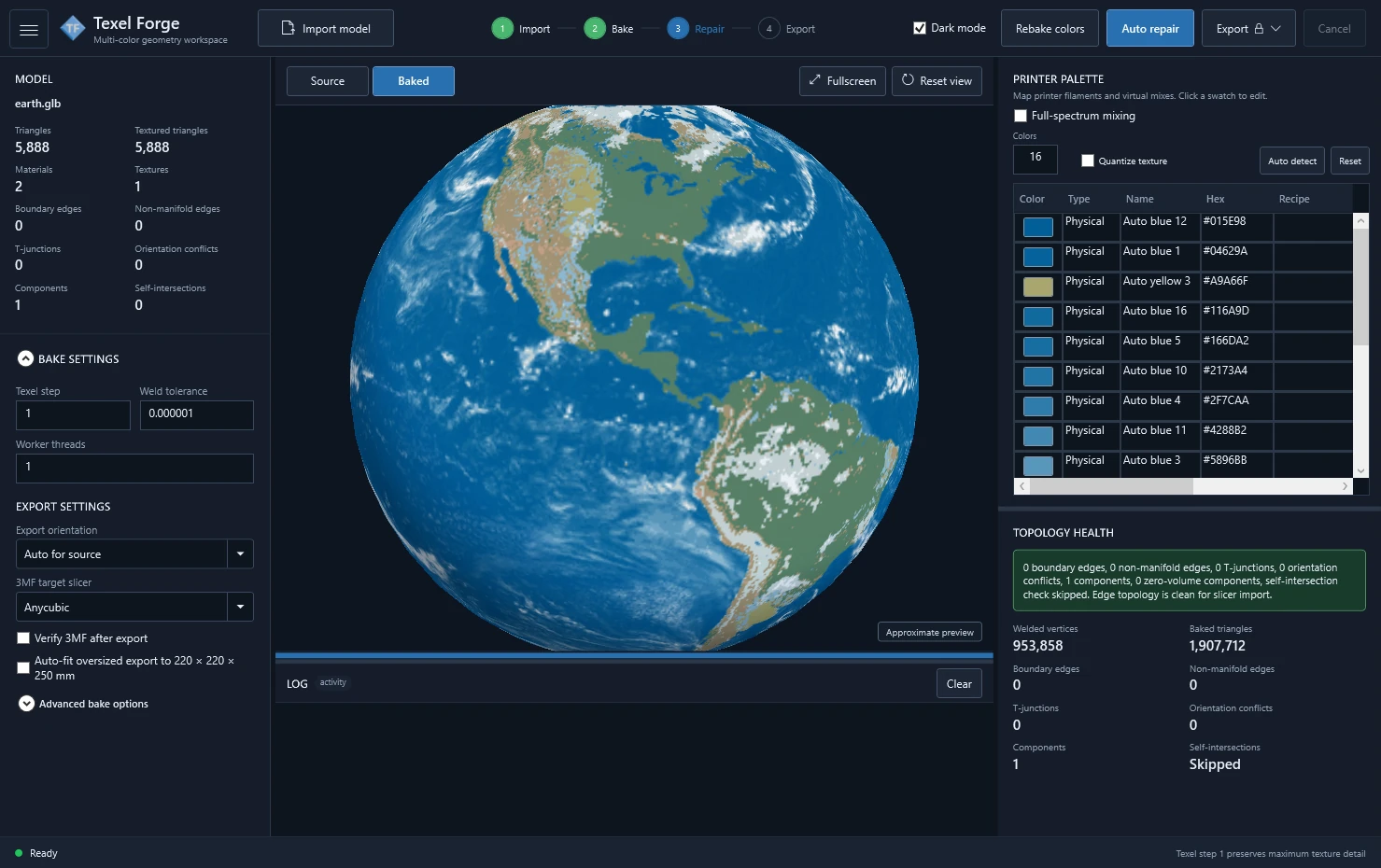Edit the Auto blue 1 color swatch
1381x868 pixels.
[x=1038, y=257]
